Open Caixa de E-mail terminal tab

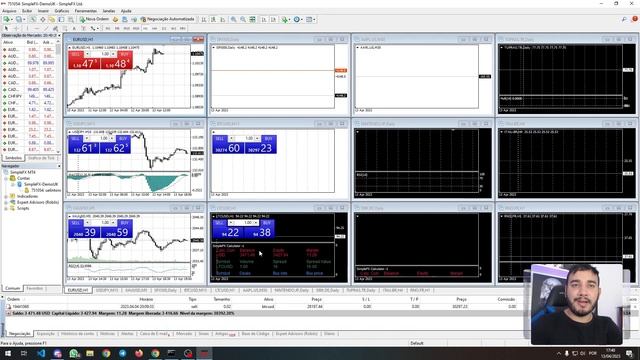pyautogui.click(x=154, y=334)
